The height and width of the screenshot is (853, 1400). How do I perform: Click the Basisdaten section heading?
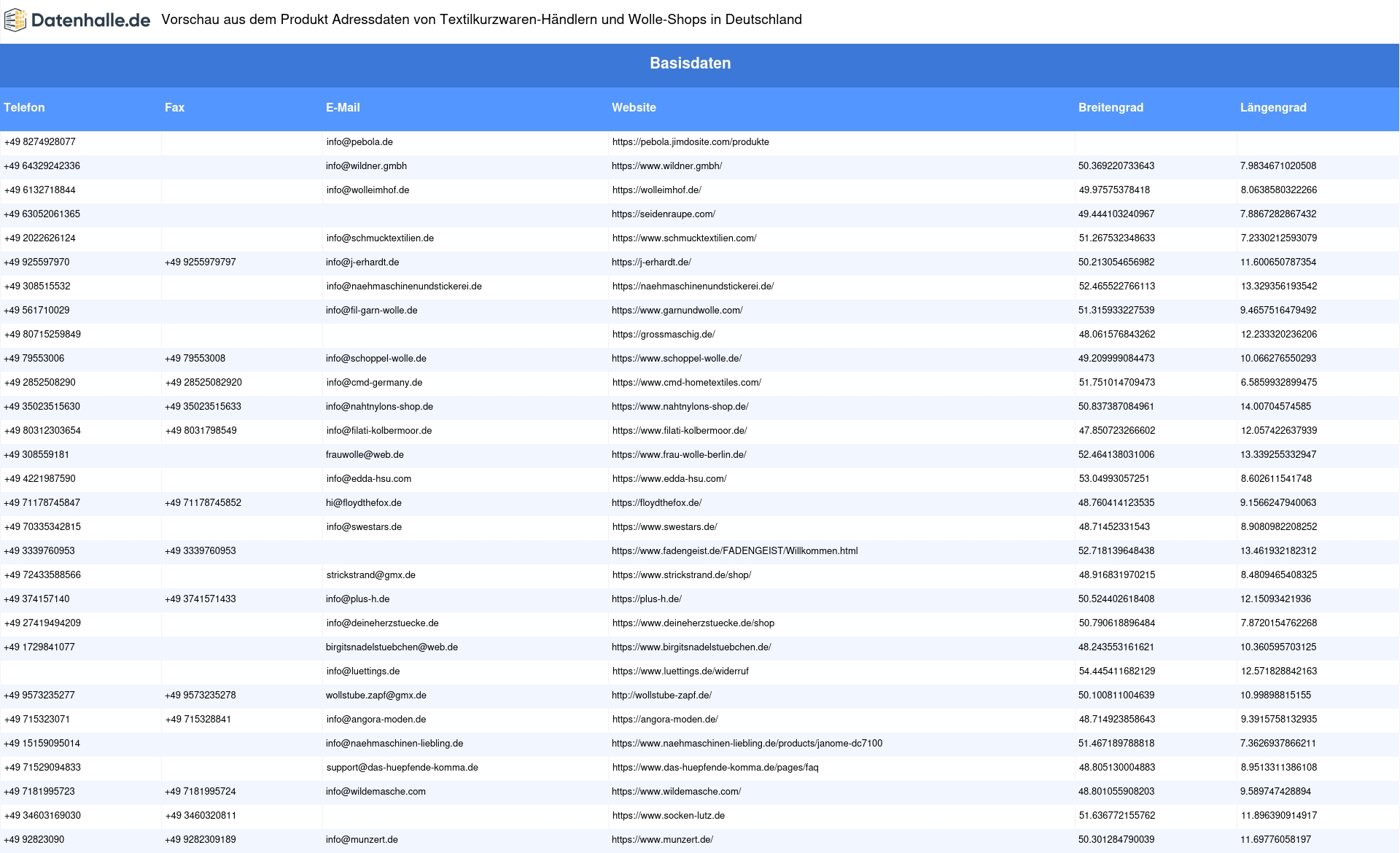click(x=691, y=63)
